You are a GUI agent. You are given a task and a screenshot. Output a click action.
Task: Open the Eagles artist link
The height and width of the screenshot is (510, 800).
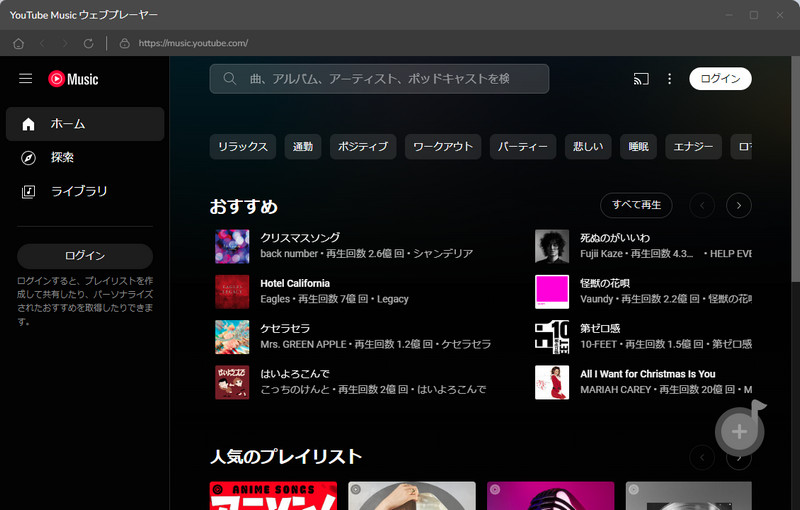click(x=275, y=299)
